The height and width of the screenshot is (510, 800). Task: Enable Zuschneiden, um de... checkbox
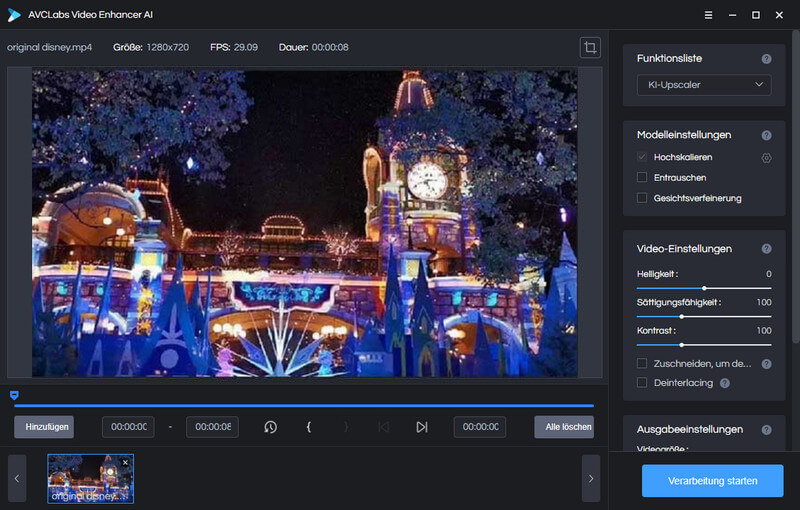coord(642,363)
